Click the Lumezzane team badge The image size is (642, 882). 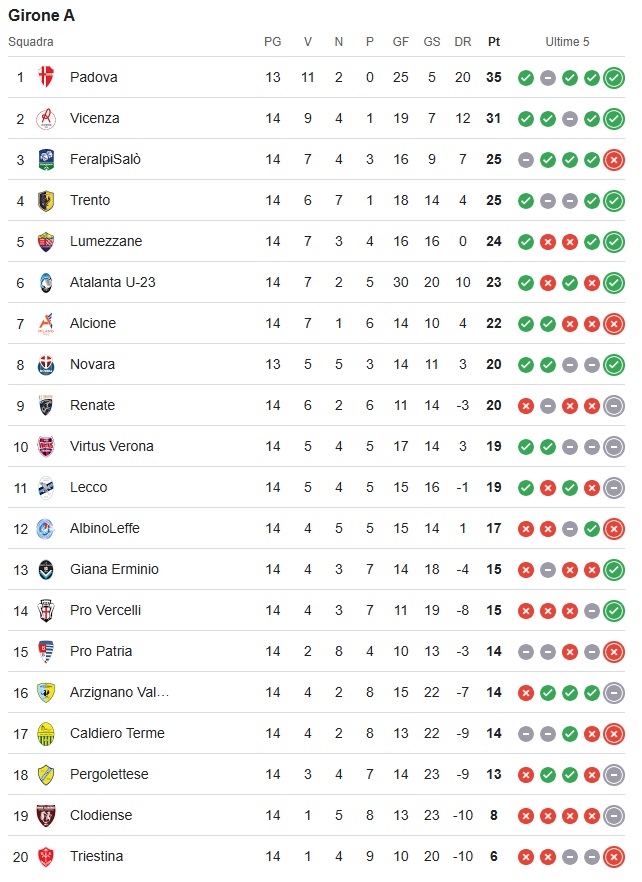(x=46, y=241)
